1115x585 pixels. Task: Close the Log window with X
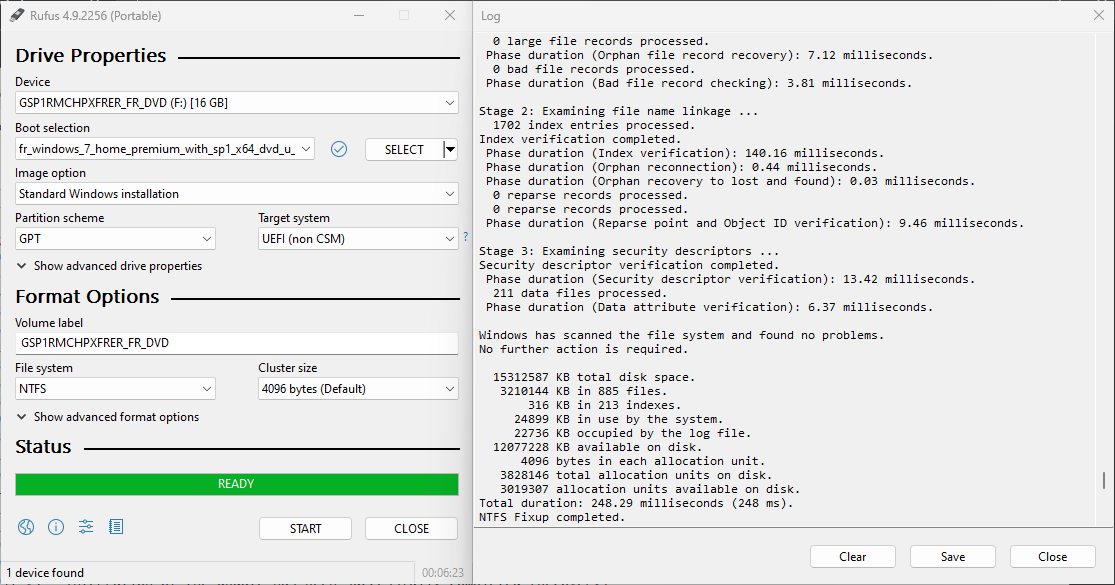coord(1099,15)
